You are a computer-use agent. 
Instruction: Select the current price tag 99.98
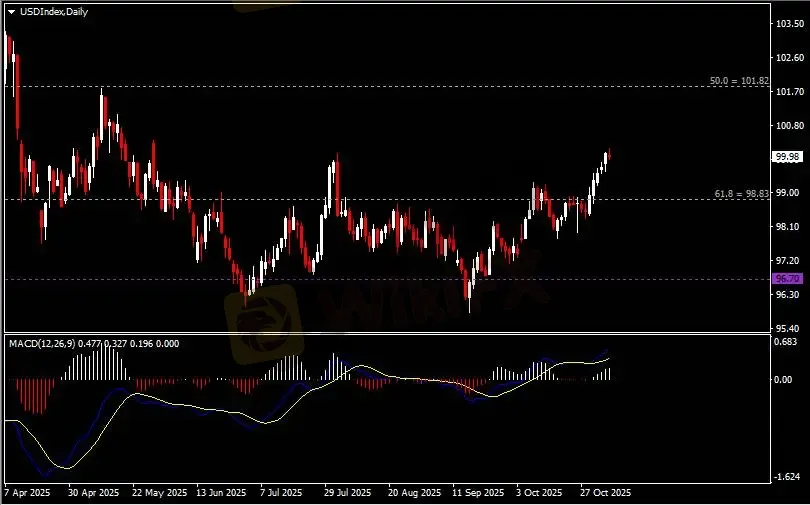pos(786,157)
